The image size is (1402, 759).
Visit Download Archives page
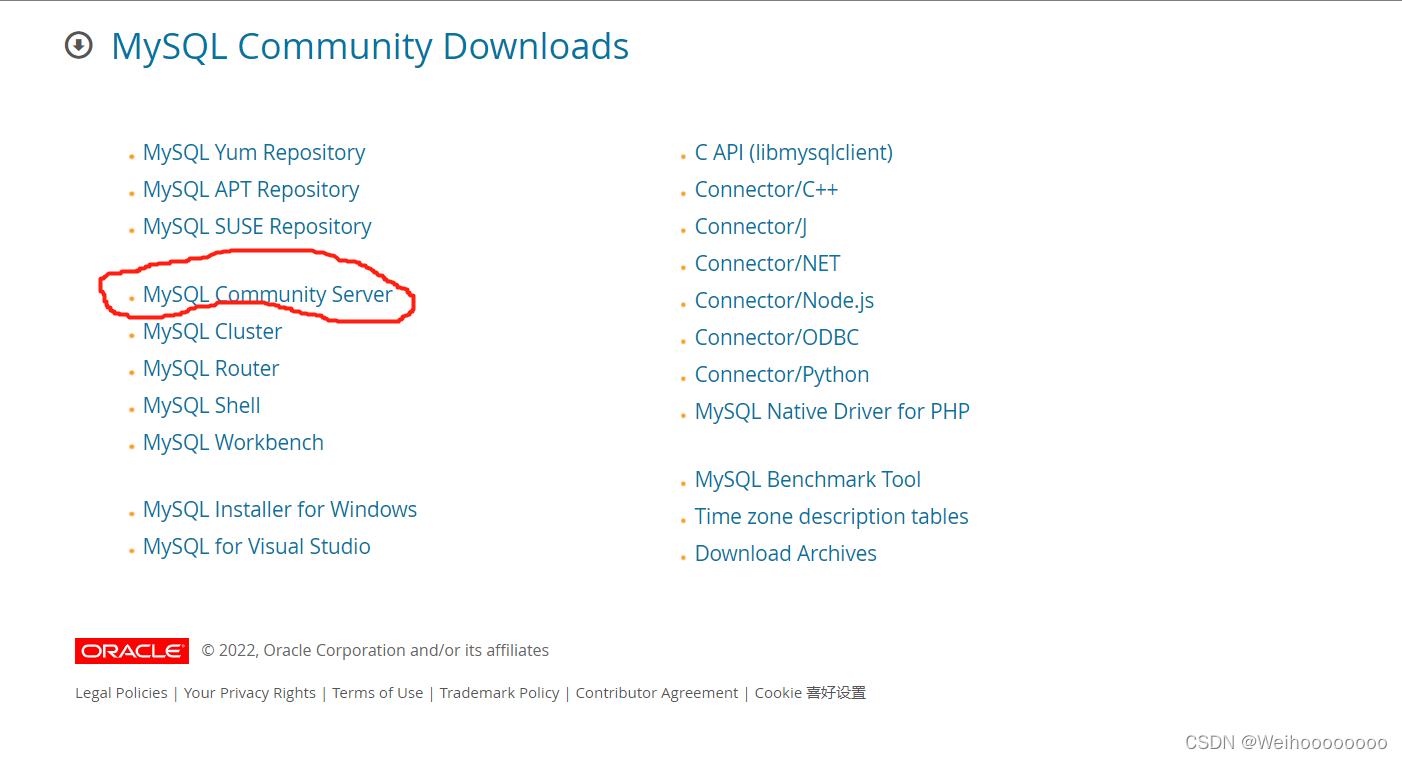(x=786, y=554)
